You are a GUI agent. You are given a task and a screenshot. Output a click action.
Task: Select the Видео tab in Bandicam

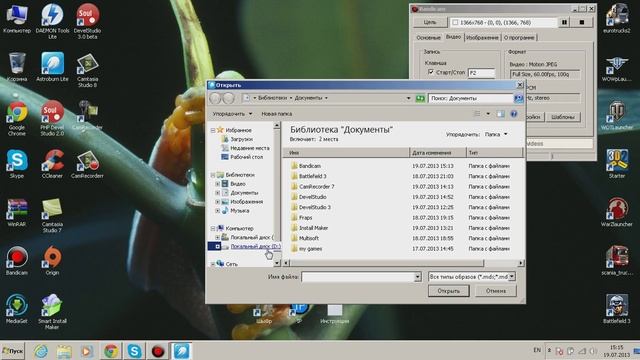click(453, 37)
